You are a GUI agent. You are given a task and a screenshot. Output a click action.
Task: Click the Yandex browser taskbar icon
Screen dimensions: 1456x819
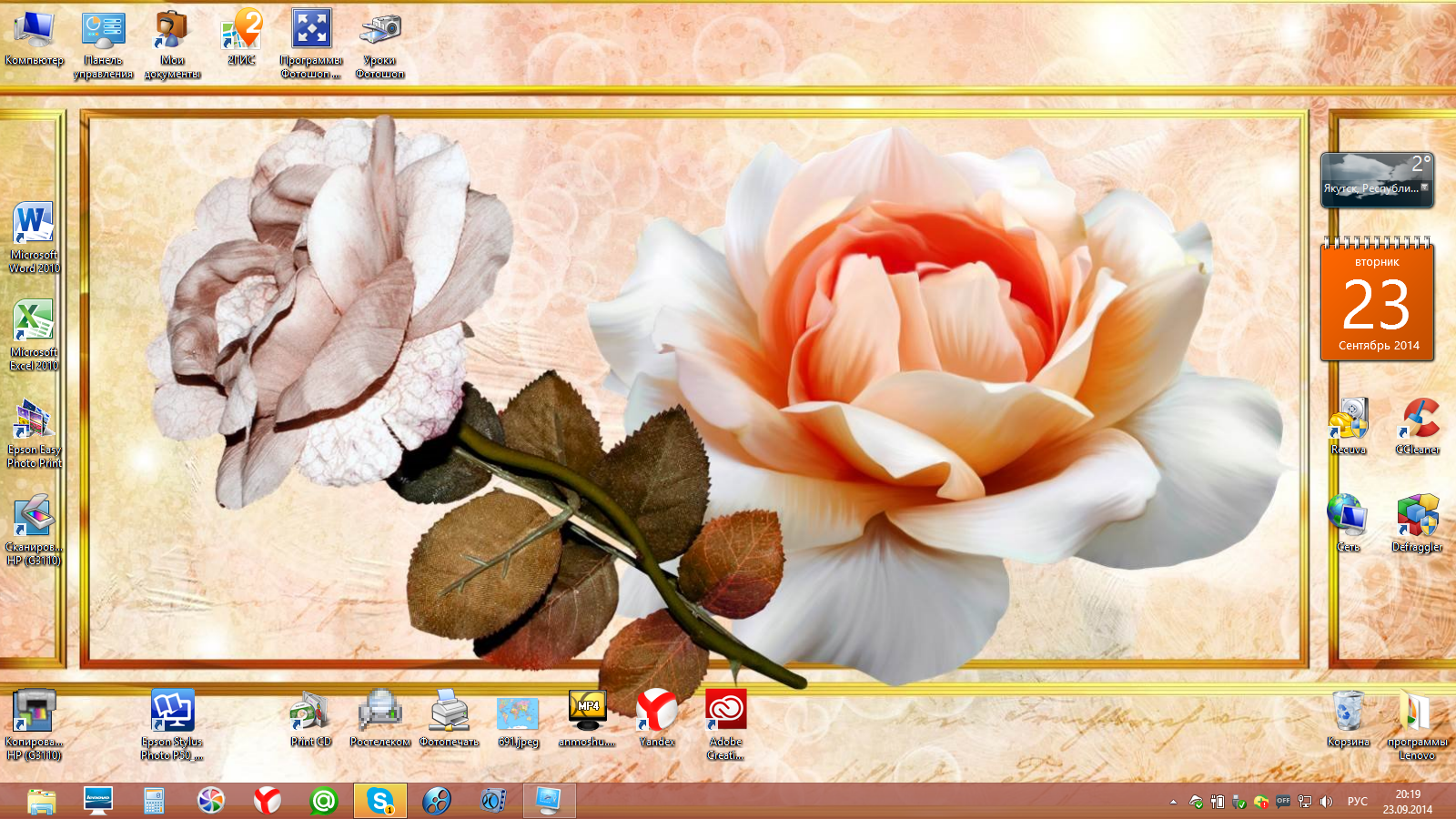pyautogui.click(x=267, y=801)
